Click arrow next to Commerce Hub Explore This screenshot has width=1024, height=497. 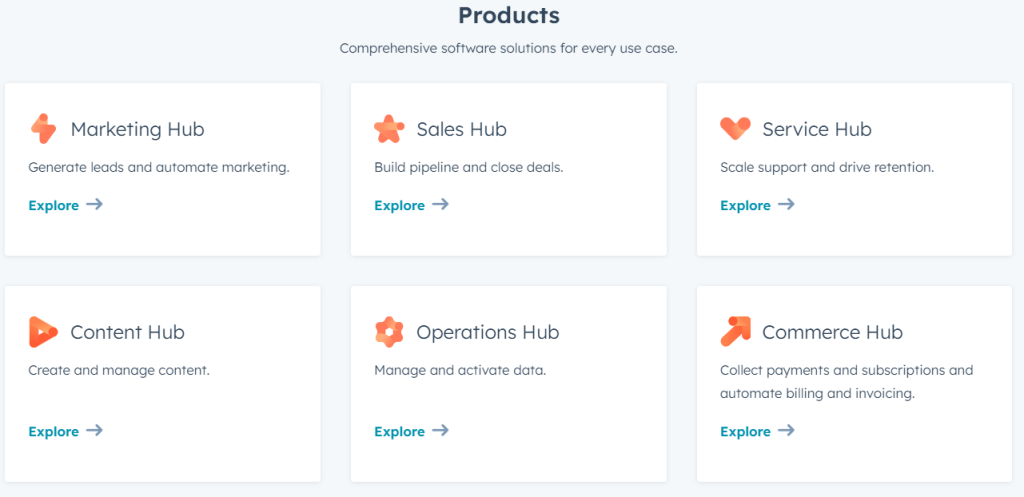point(786,430)
